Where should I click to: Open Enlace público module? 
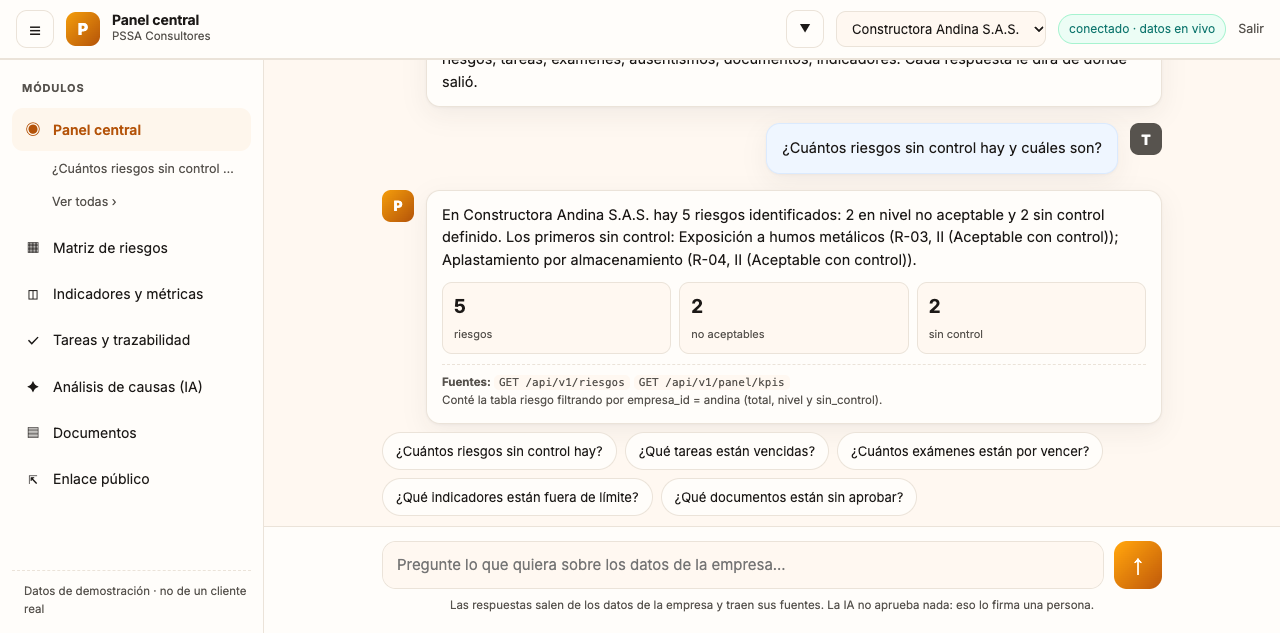(x=131, y=479)
